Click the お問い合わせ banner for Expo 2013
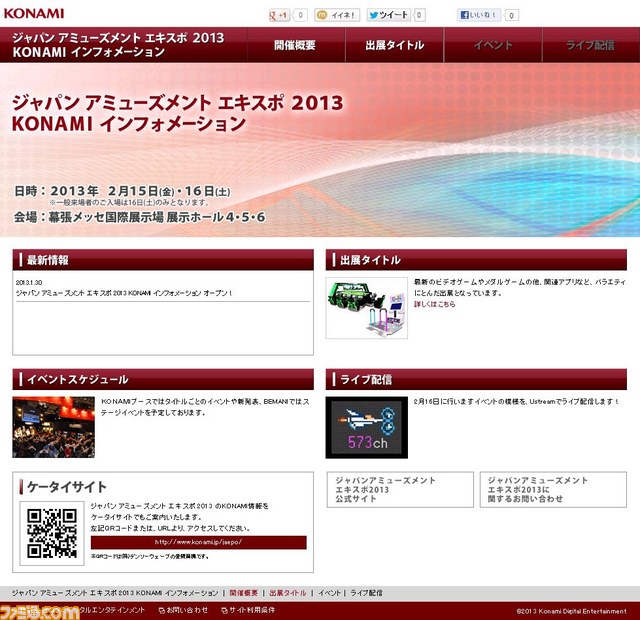The height and width of the screenshot is (620, 640). (553, 490)
